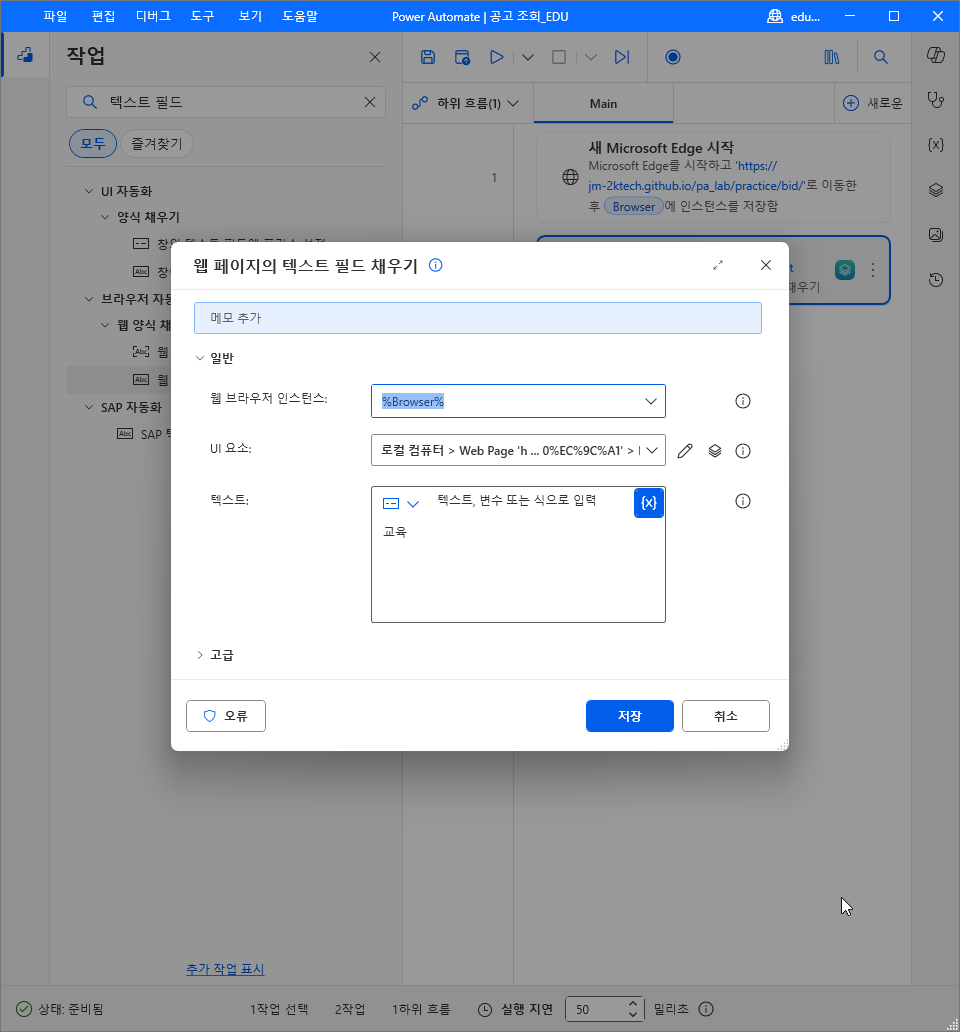The width and height of the screenshot is (960, 1032).
Task: Click the 저장 button
Action: click(x=630, y=715)
